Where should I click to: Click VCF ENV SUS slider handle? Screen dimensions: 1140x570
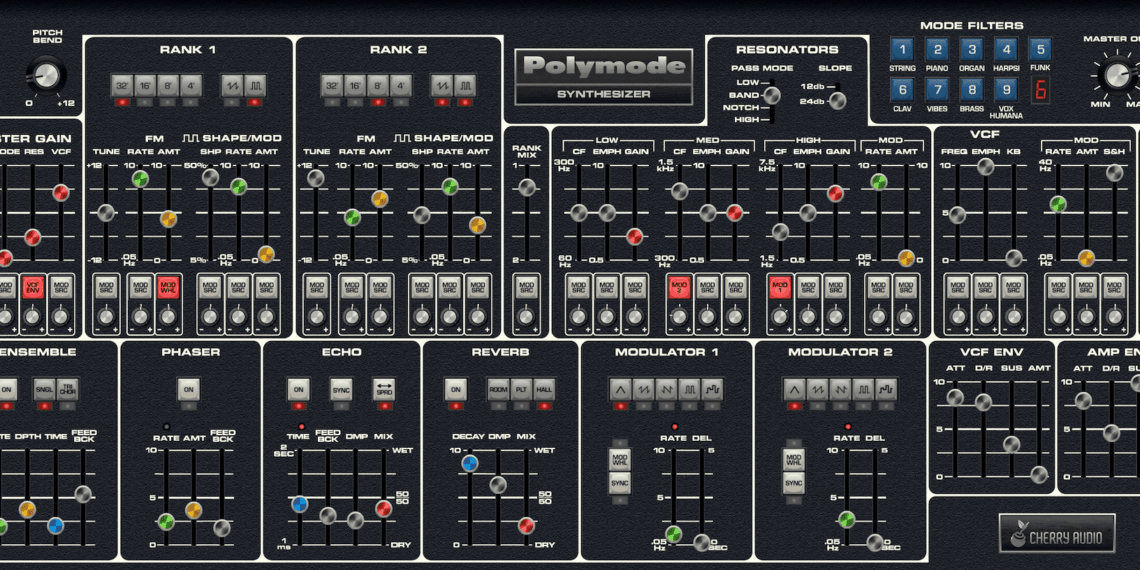pyautogui.click(x=1011, y=444)
